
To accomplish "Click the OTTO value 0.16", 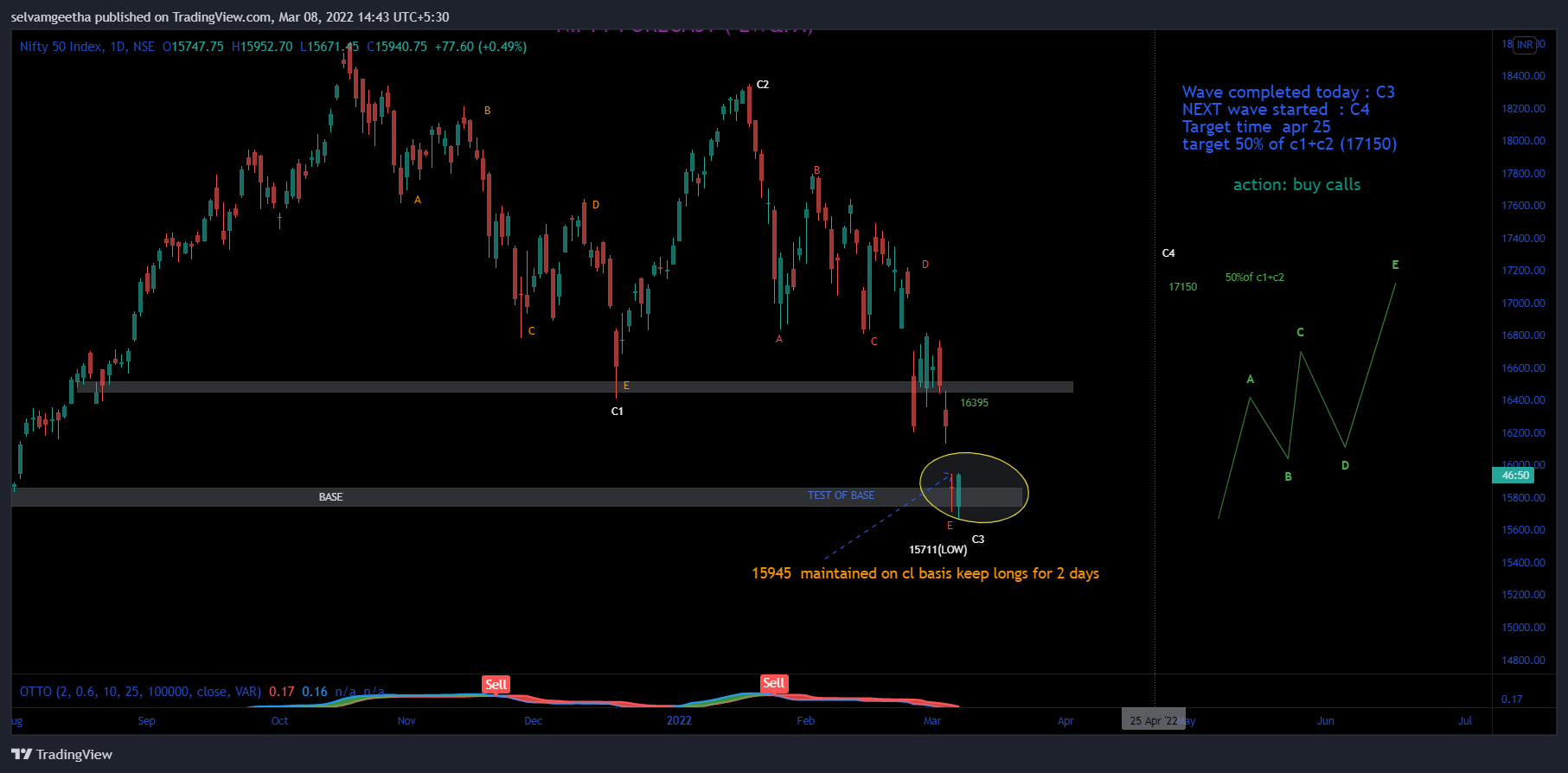I will (315, 692).
